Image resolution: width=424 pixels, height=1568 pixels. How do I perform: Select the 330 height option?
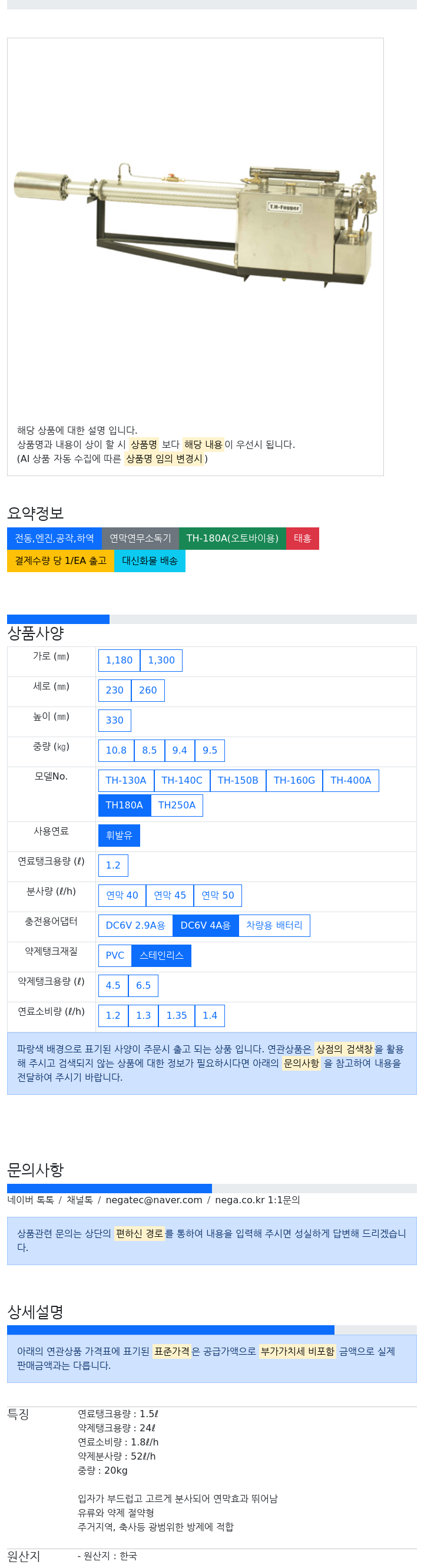[115, 721]
